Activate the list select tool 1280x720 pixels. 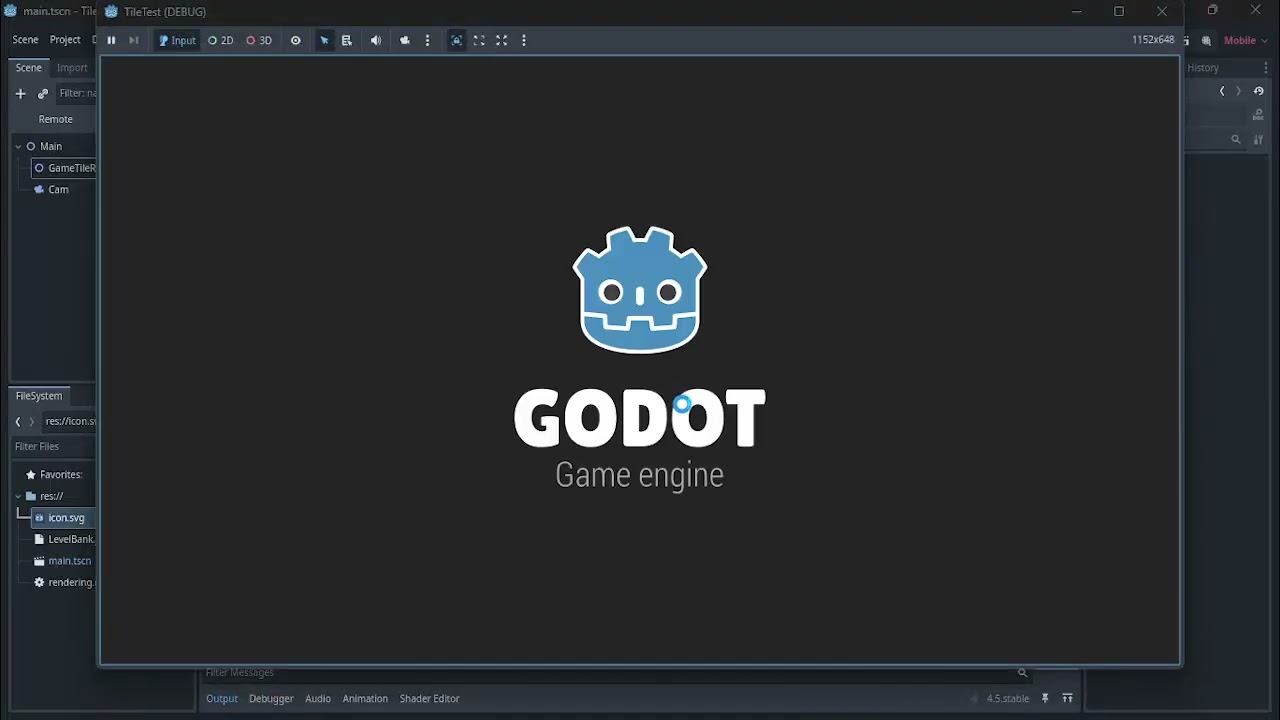click(347, 41)
